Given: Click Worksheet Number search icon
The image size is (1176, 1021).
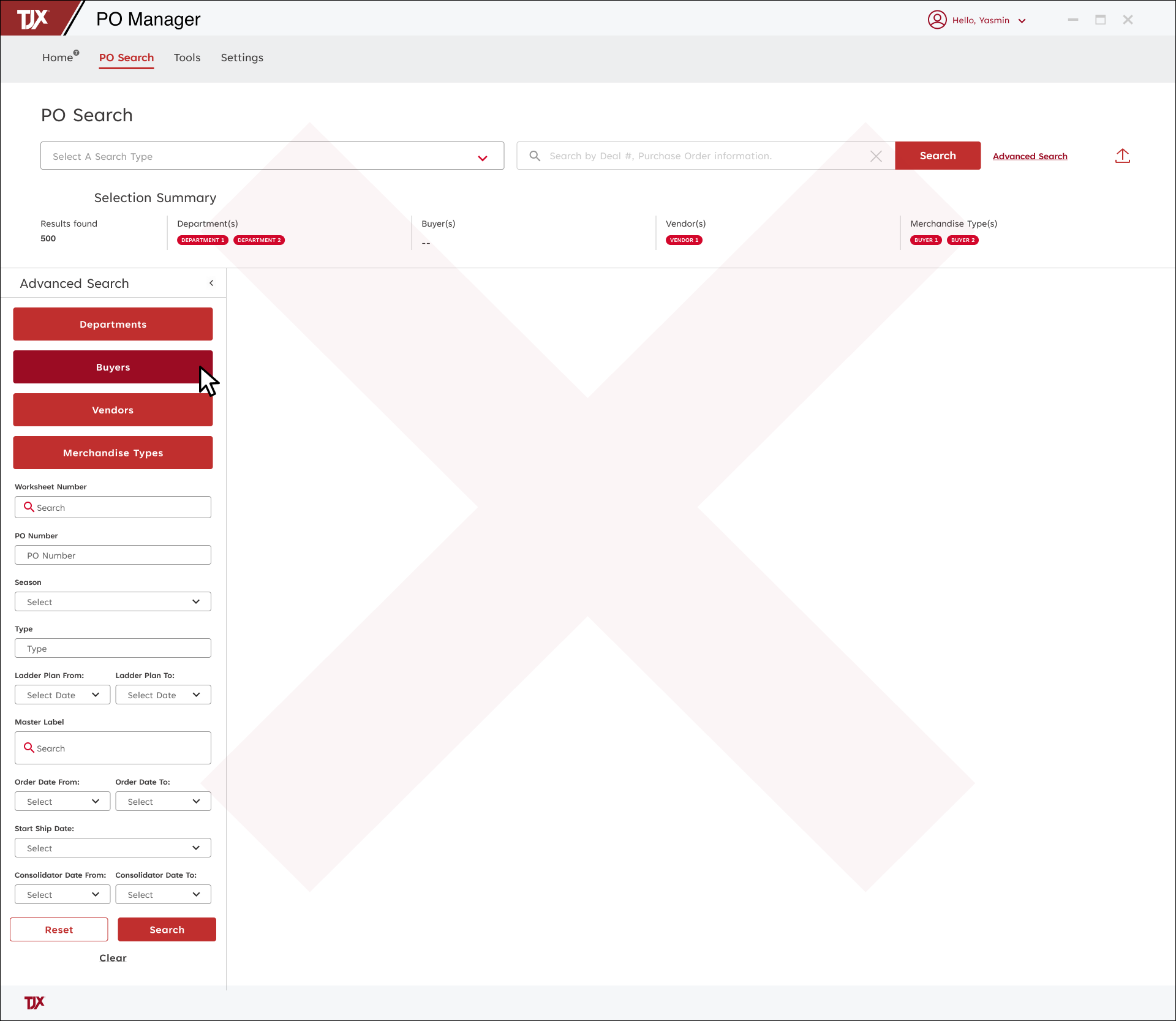Looking at the screenshot, I should [29, 507].
